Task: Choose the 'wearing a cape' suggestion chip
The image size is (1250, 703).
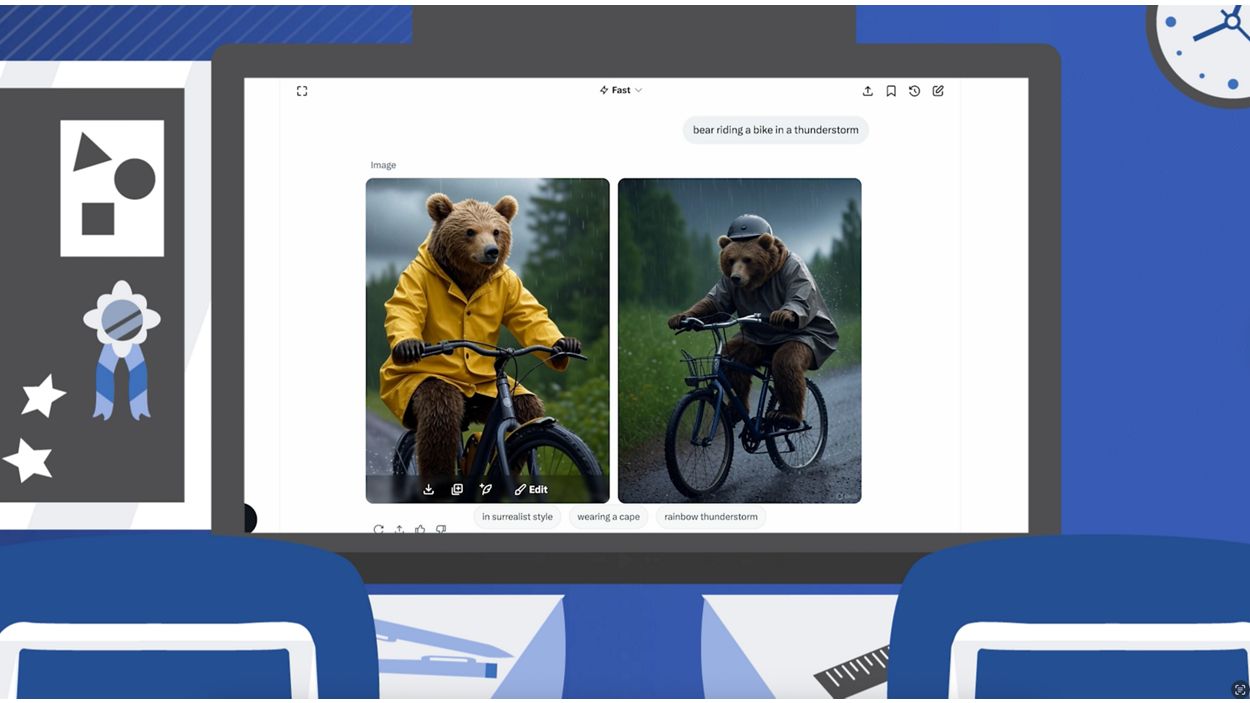Action: pos(608,517)
